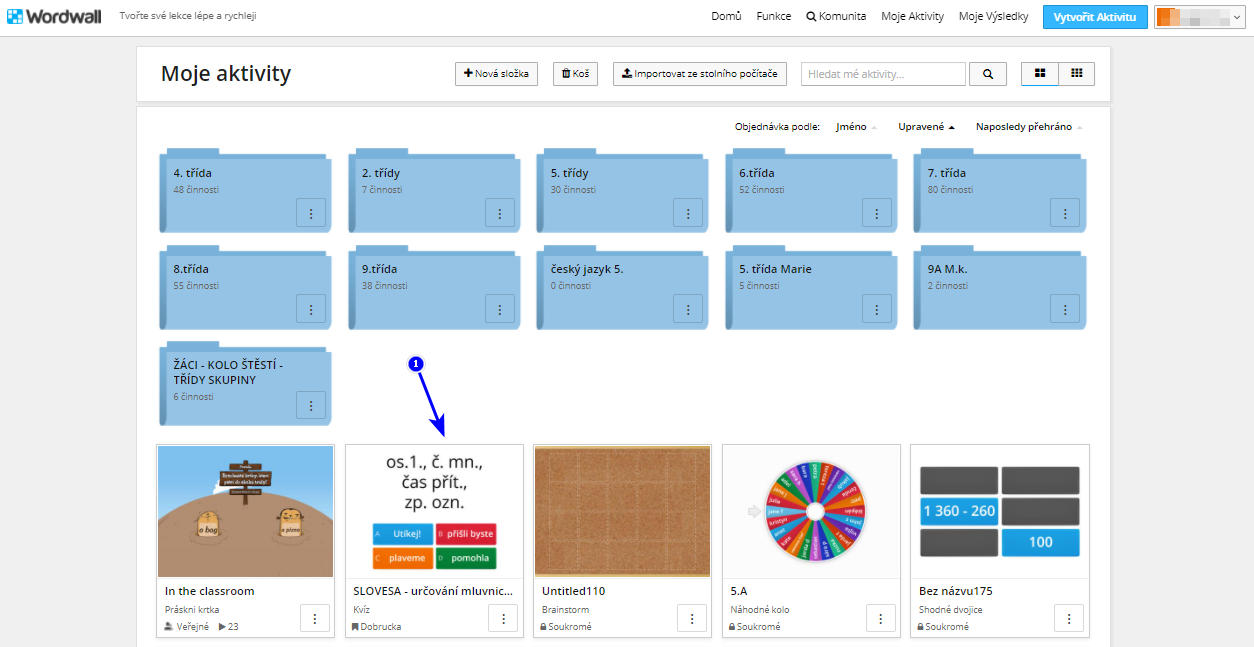Open options for 5. třídy folder

point(688,213)
